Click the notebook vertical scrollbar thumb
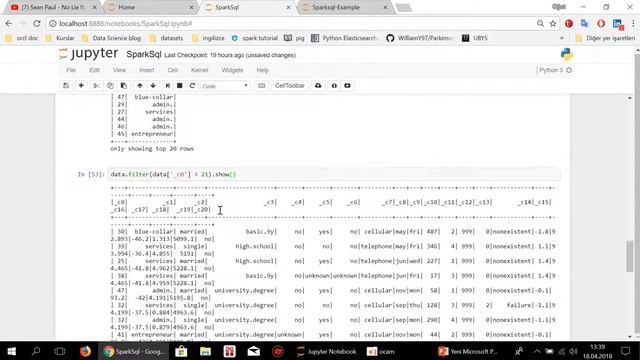Viewport: 640px width, 360px height. coord(630,256)
